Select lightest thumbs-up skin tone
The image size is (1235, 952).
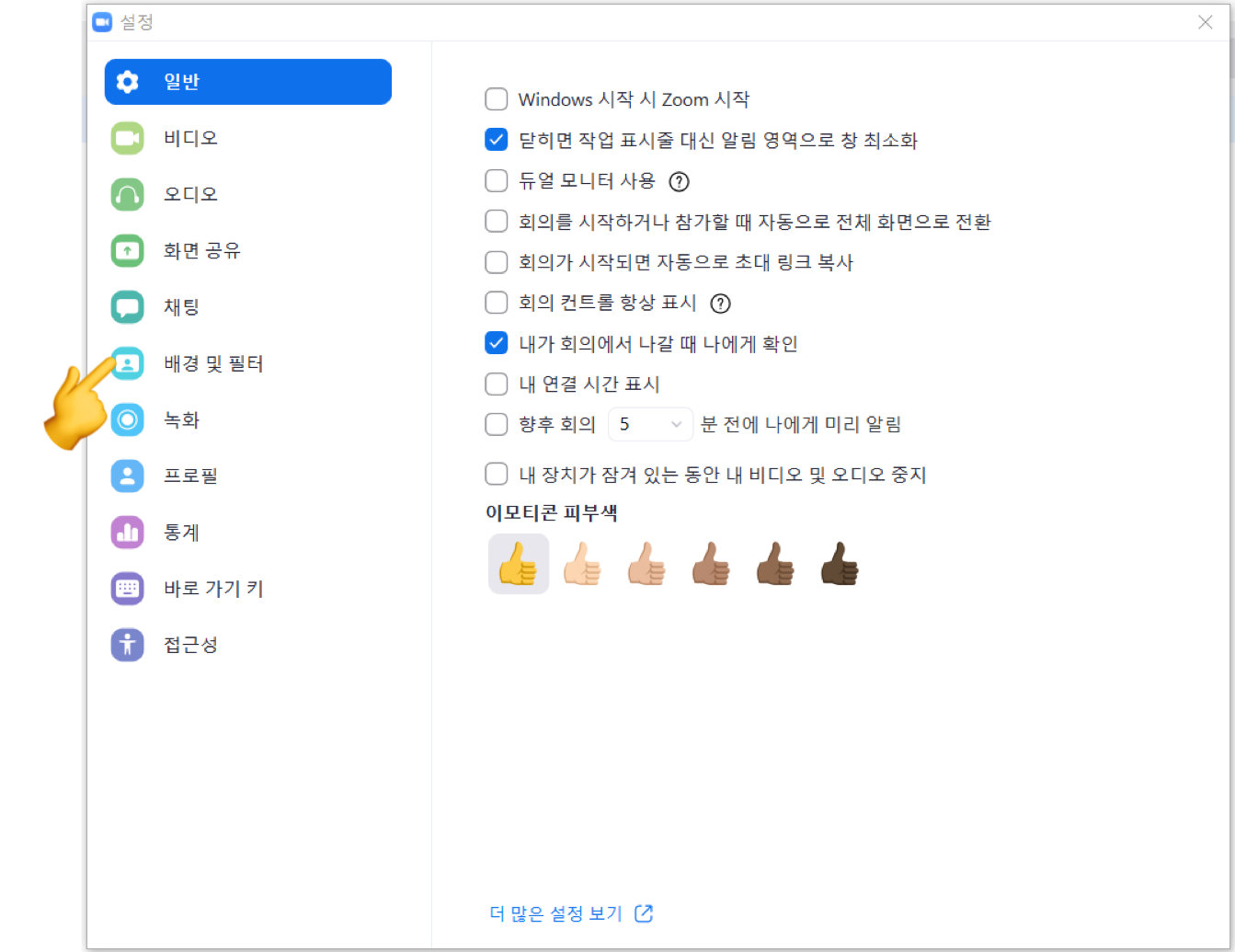[x=582, y=564]
